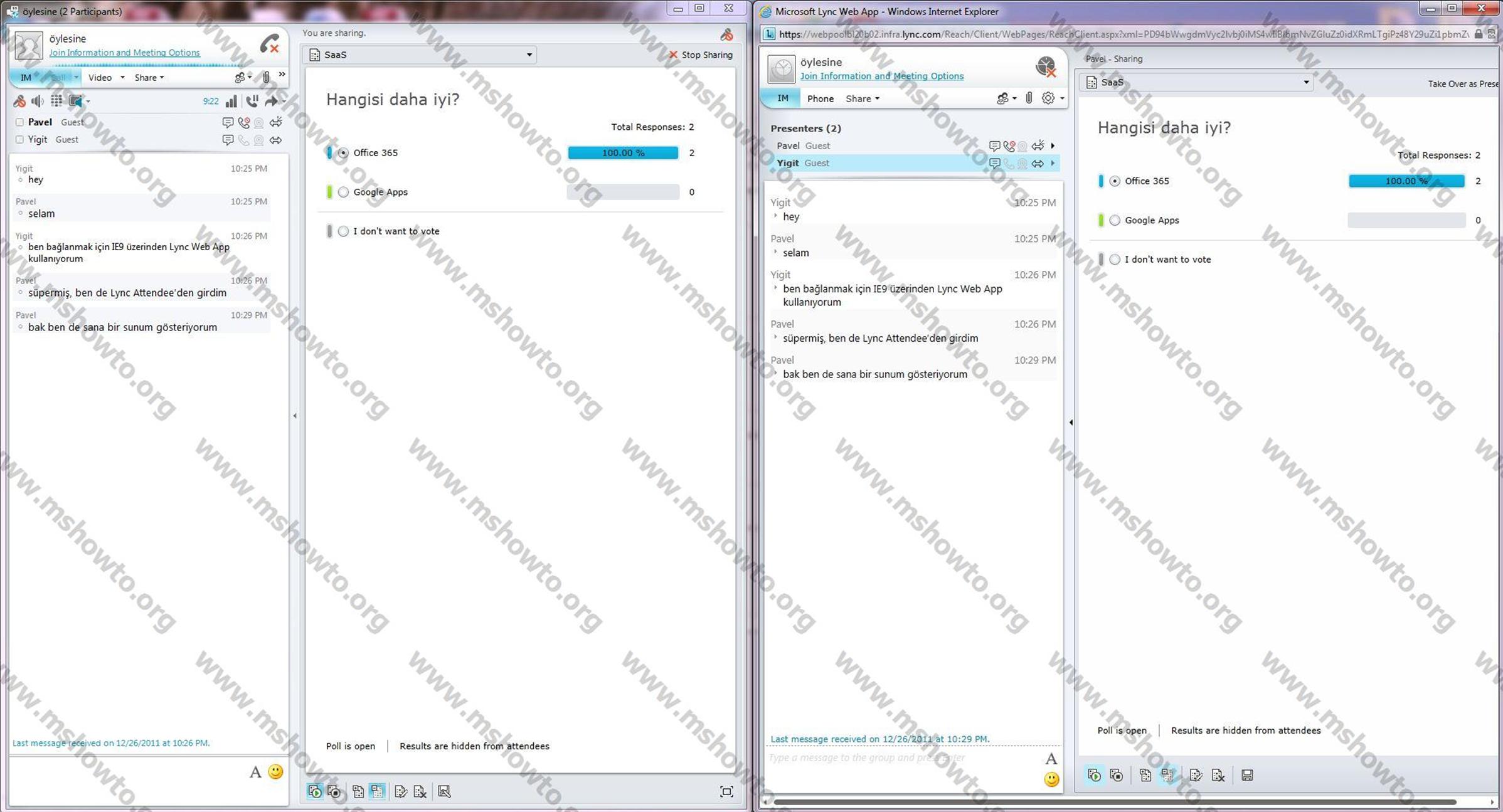1503x812 pixels.
Task: Click the open poll icon in Lync client toolbar
Action: tap(315, 791)
